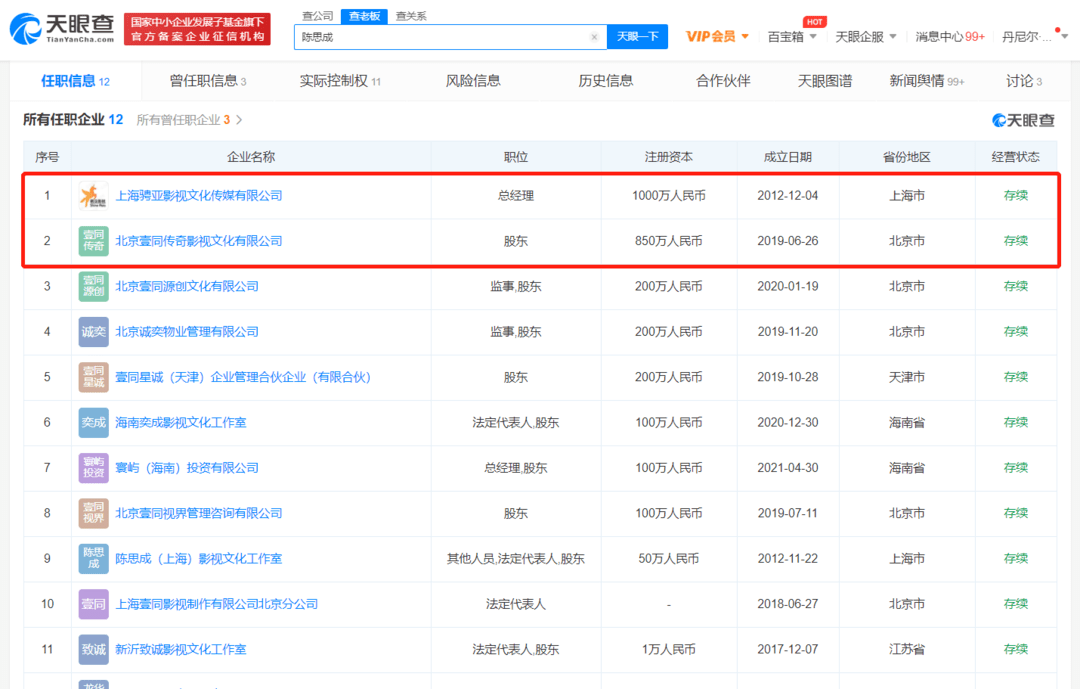Open 上海壹同影视制作有限公司北京分公司 link

[x=216, y=604]
